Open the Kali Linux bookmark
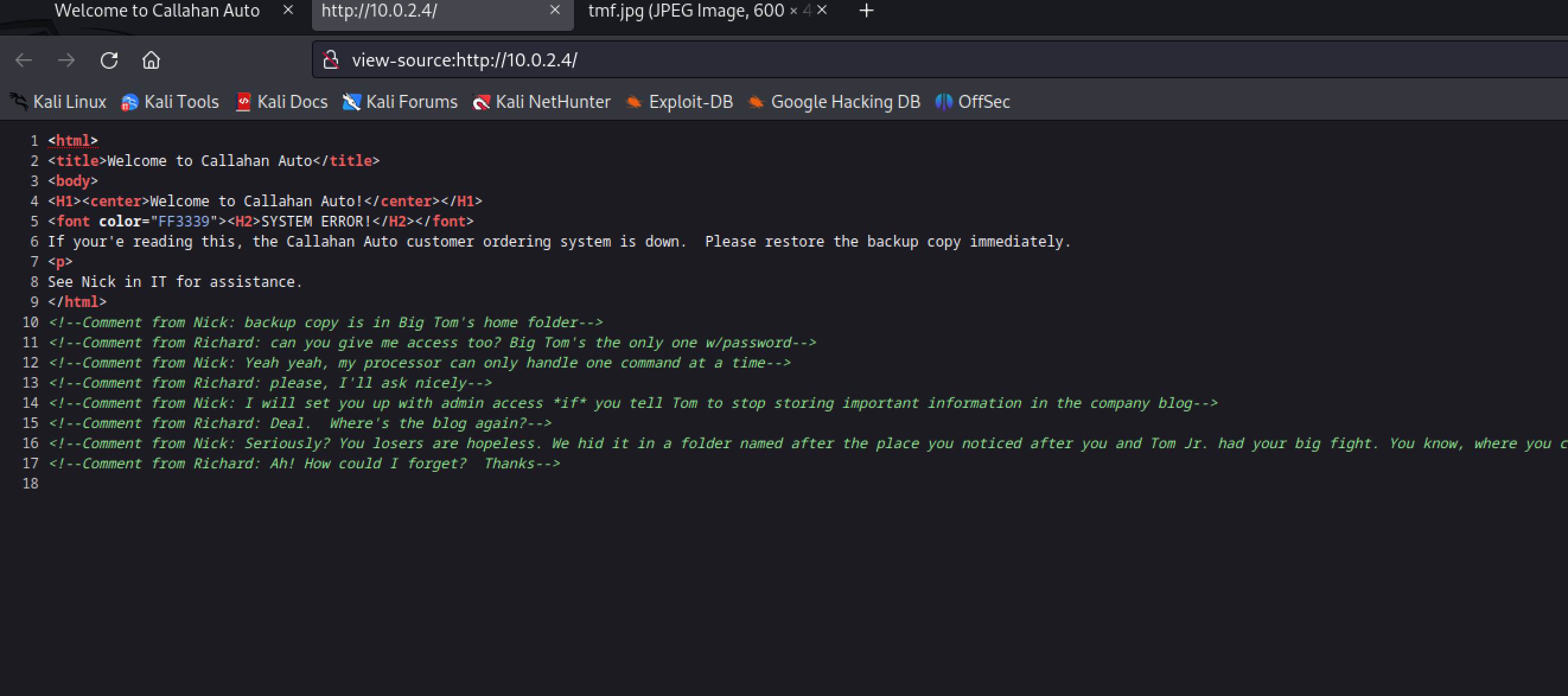 point(59,101)
